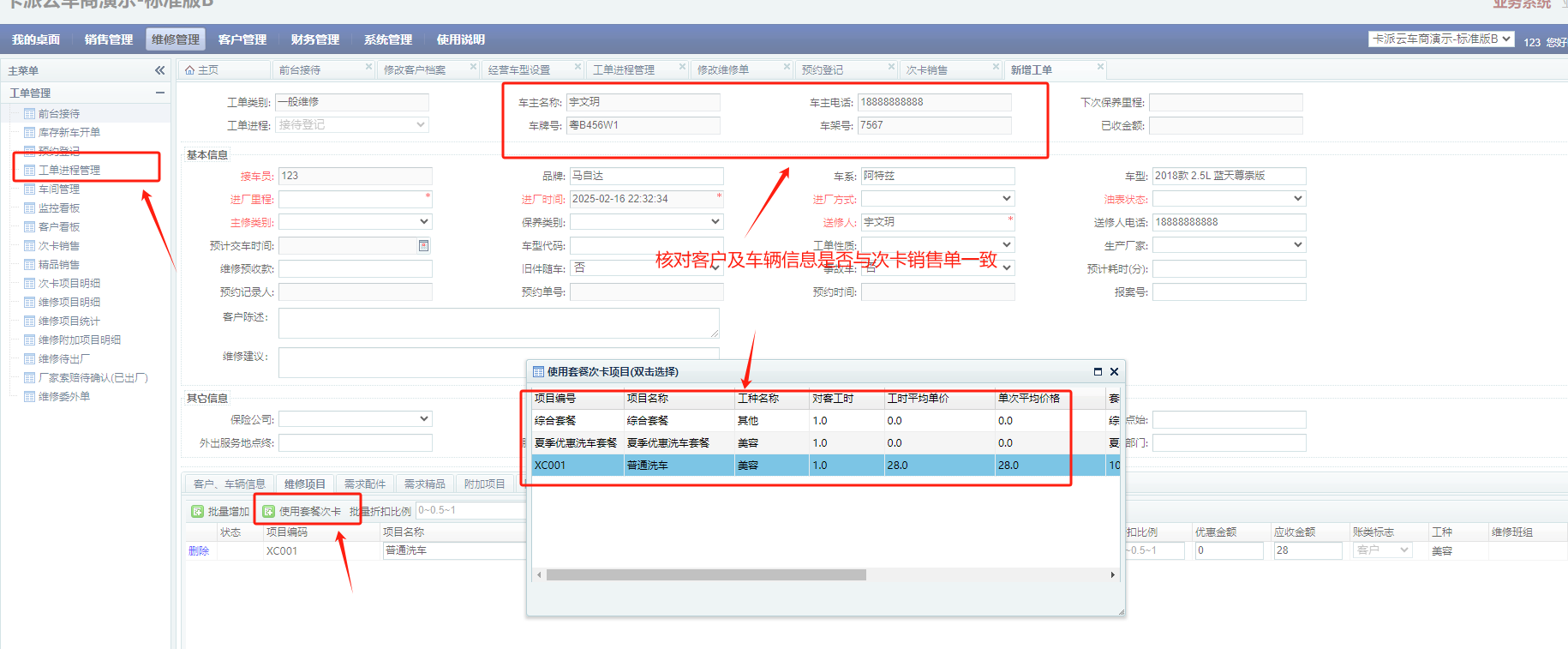Image resolution: width=1568 pixels, height=649 pixels.
Task: Switch to the 需求配件 tab
Action: (364, 484)
